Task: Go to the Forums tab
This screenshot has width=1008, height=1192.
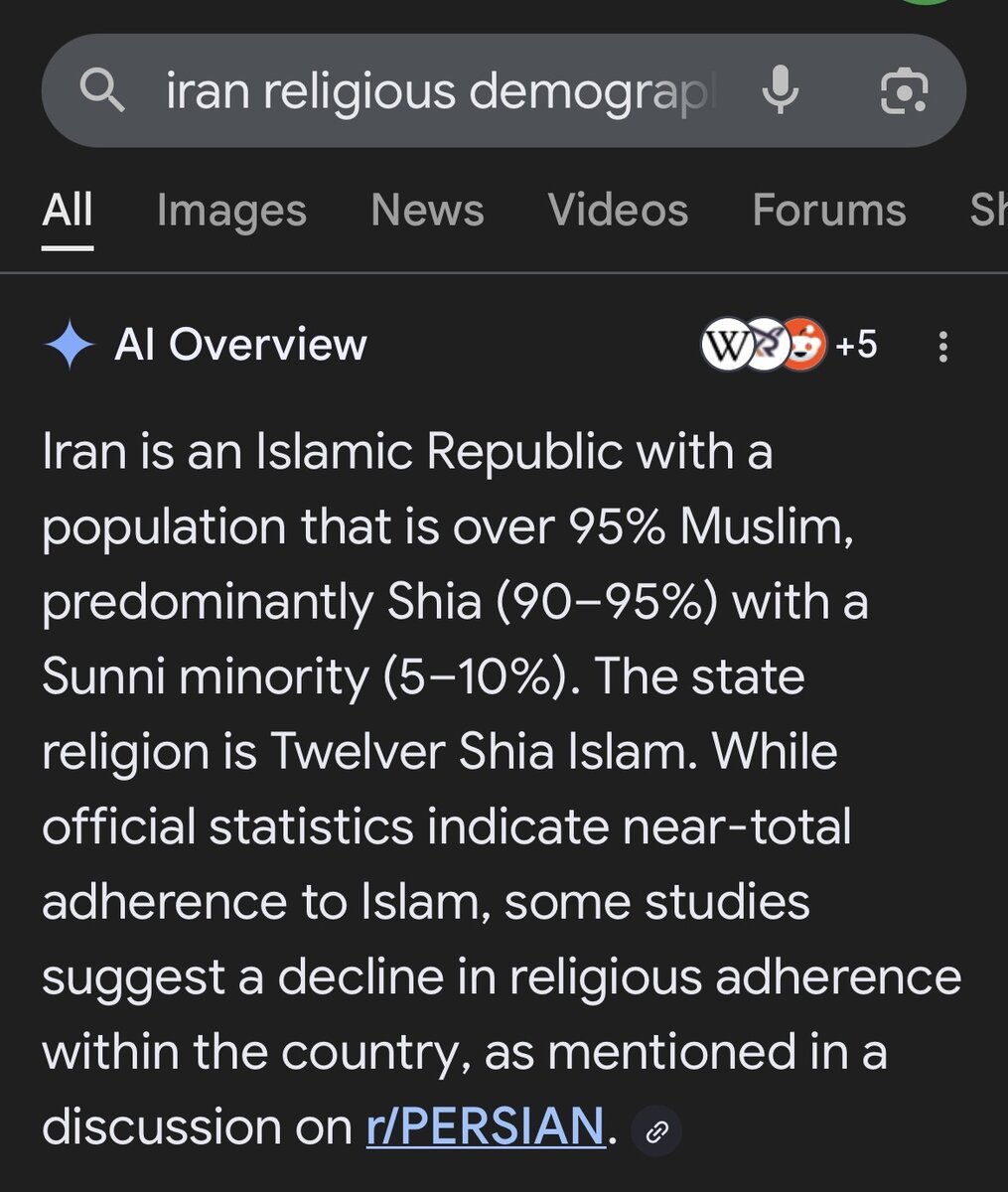Action: point(828,211)
